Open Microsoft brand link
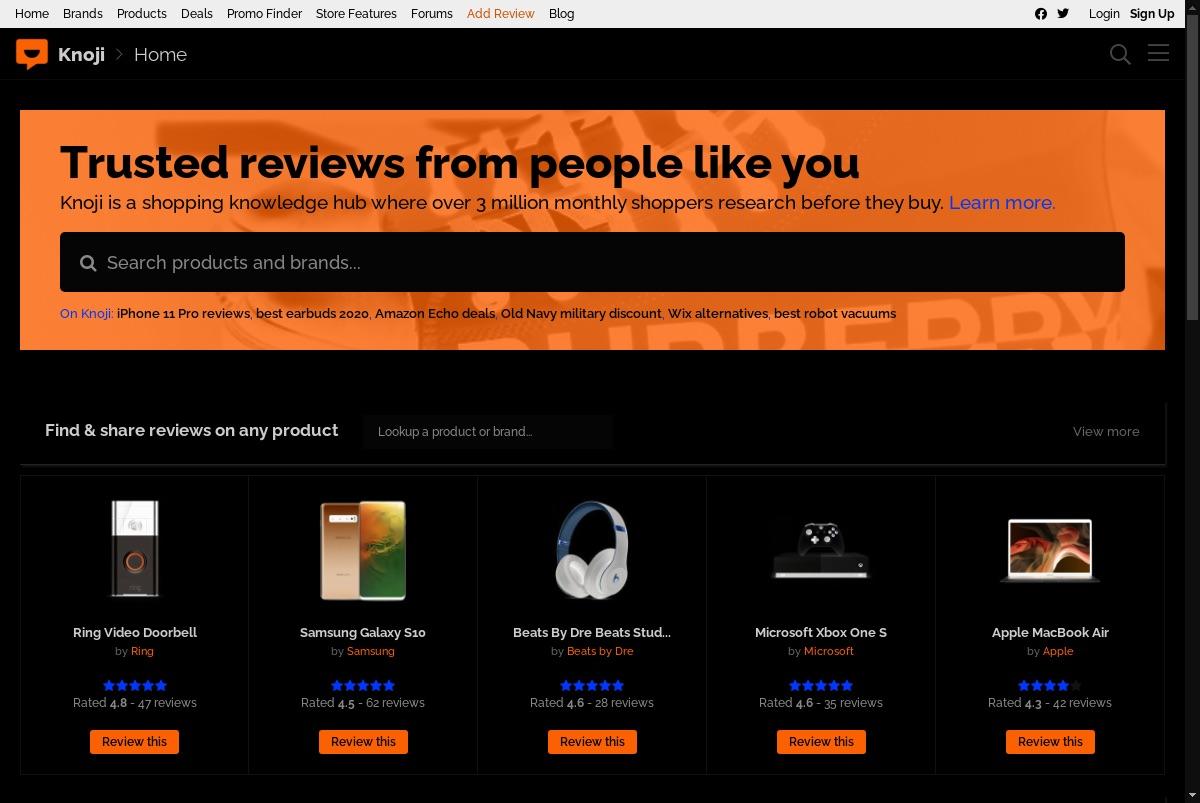Image resolution: width=1200 pixels, height=803 pixels. pyautogui.click(x=829, y=651)
